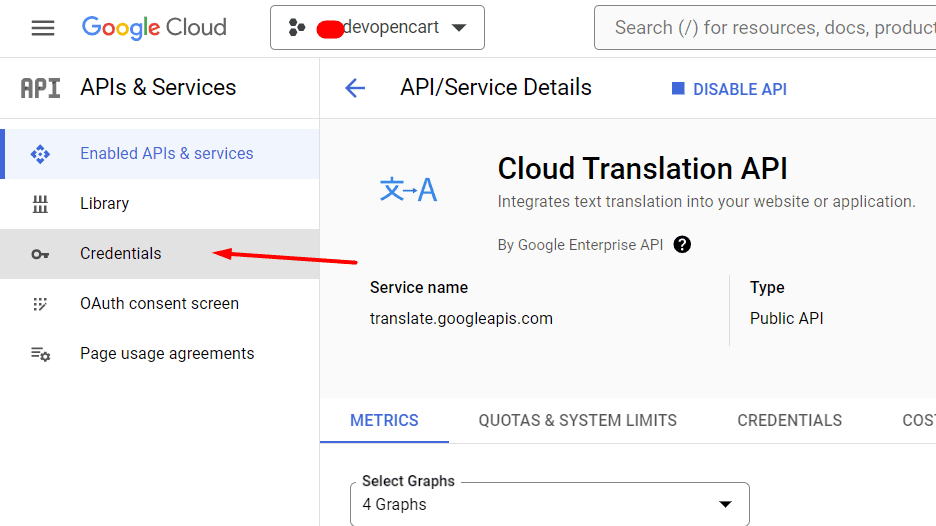The width and height of the screenshot is (936, 526).
Task: Click the API logo icon in sidebar header
Action: pyautogui.click(x=41, y=88)
